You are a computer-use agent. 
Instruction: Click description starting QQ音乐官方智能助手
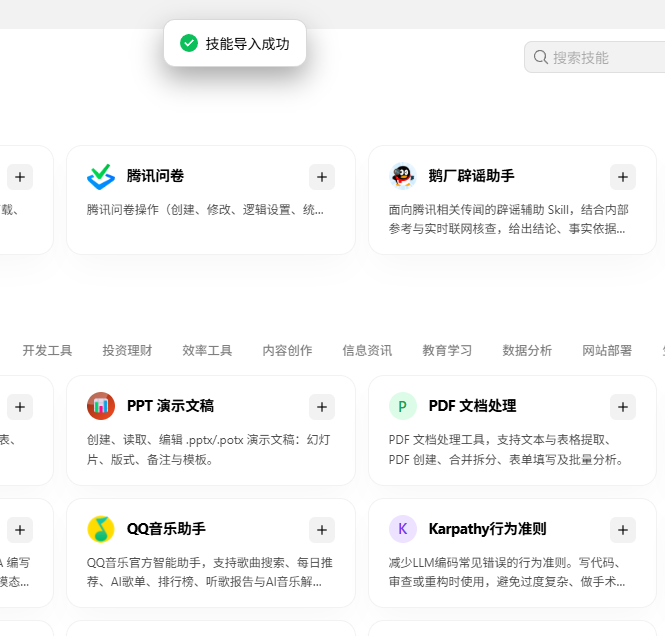click(210, 572)
